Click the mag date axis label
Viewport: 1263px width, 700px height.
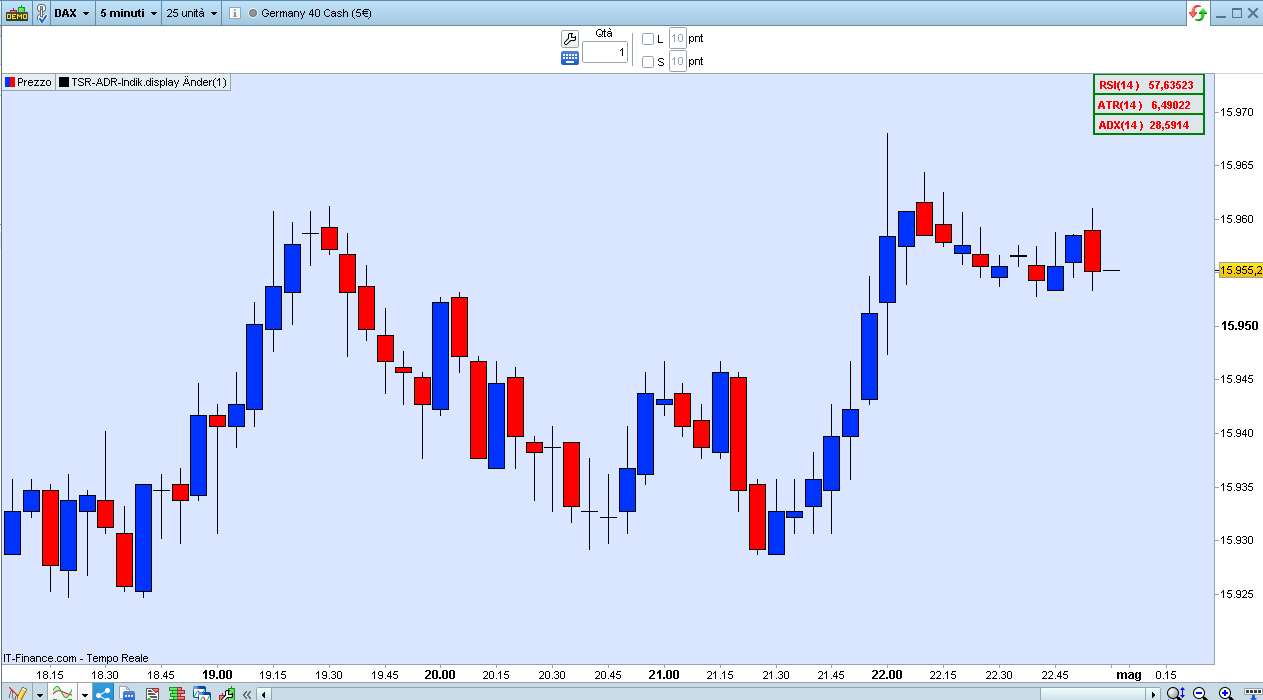(1128, 674)
